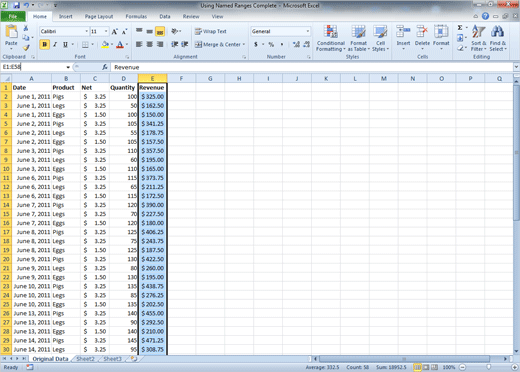This screenshot has height=372, width=520.
Task: Open the General number format dropdown
Action: pos(307,31)
